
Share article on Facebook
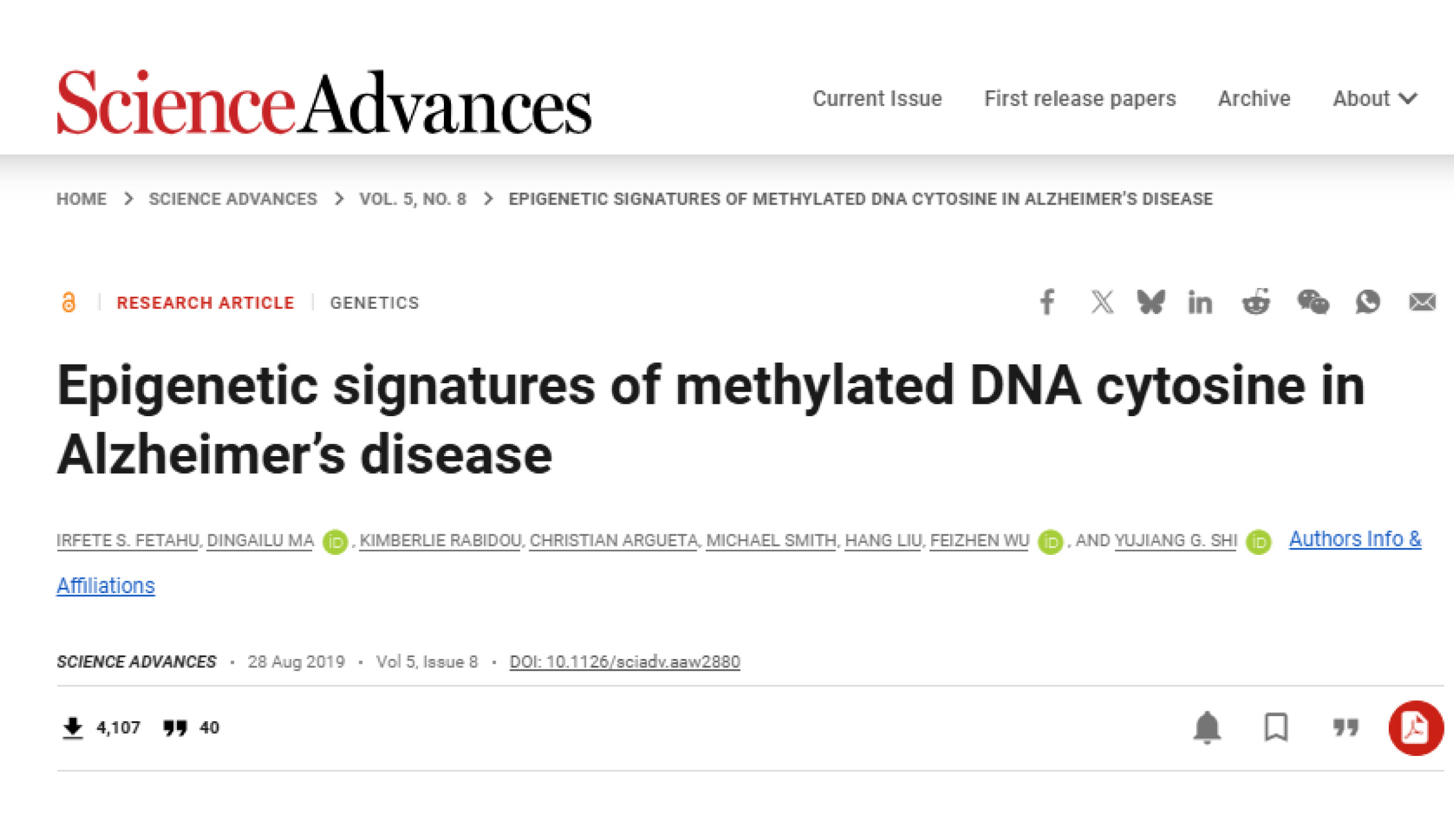1047,302
